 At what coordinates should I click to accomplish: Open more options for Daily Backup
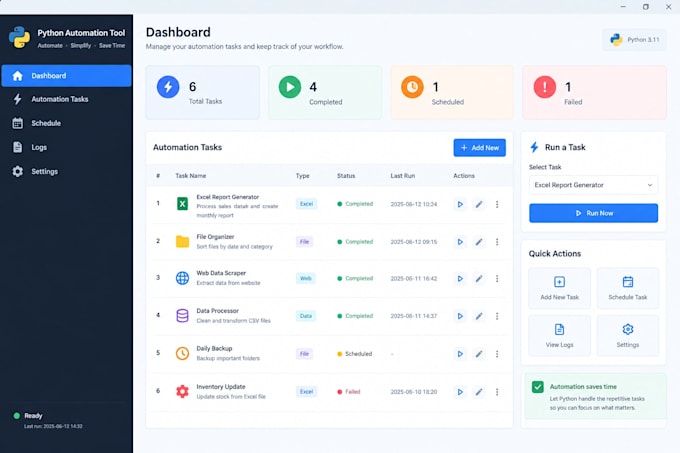point(497,354)
